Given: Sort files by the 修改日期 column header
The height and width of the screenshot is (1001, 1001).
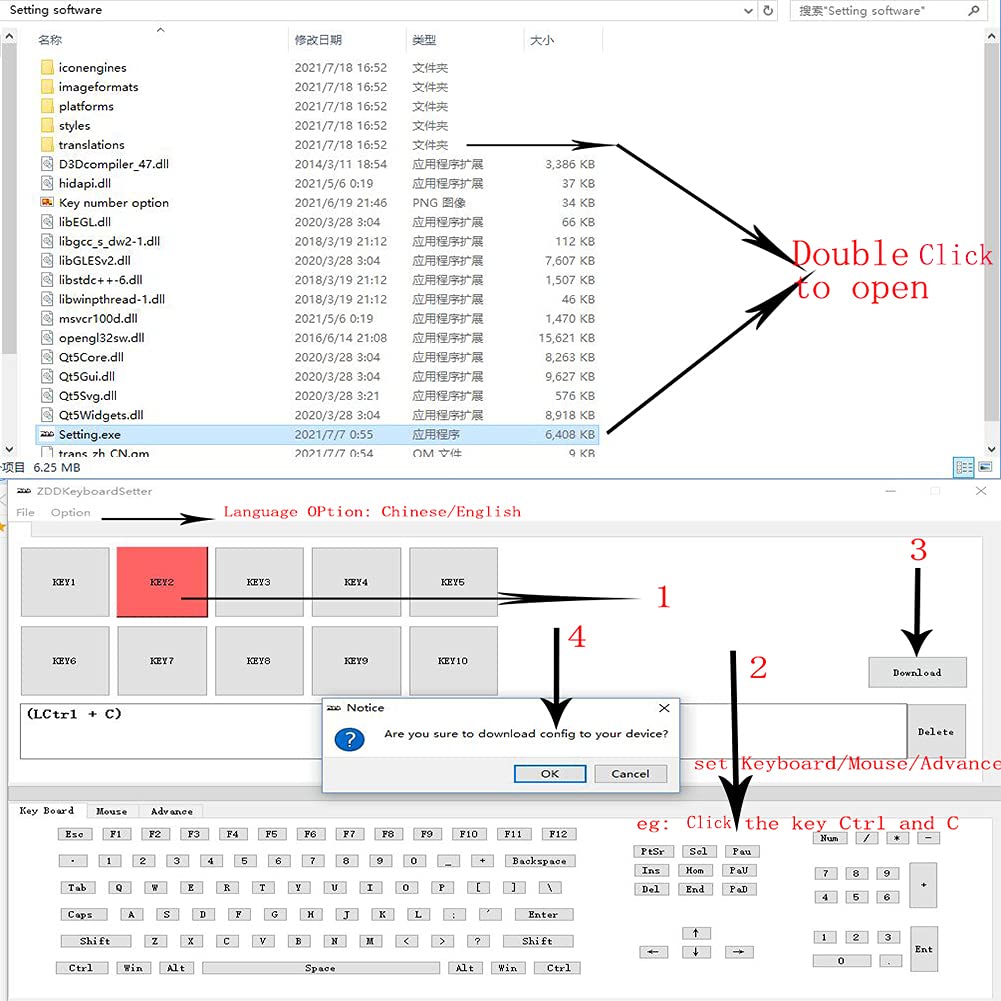Looking at the screenshot, I should pos(318,40).
